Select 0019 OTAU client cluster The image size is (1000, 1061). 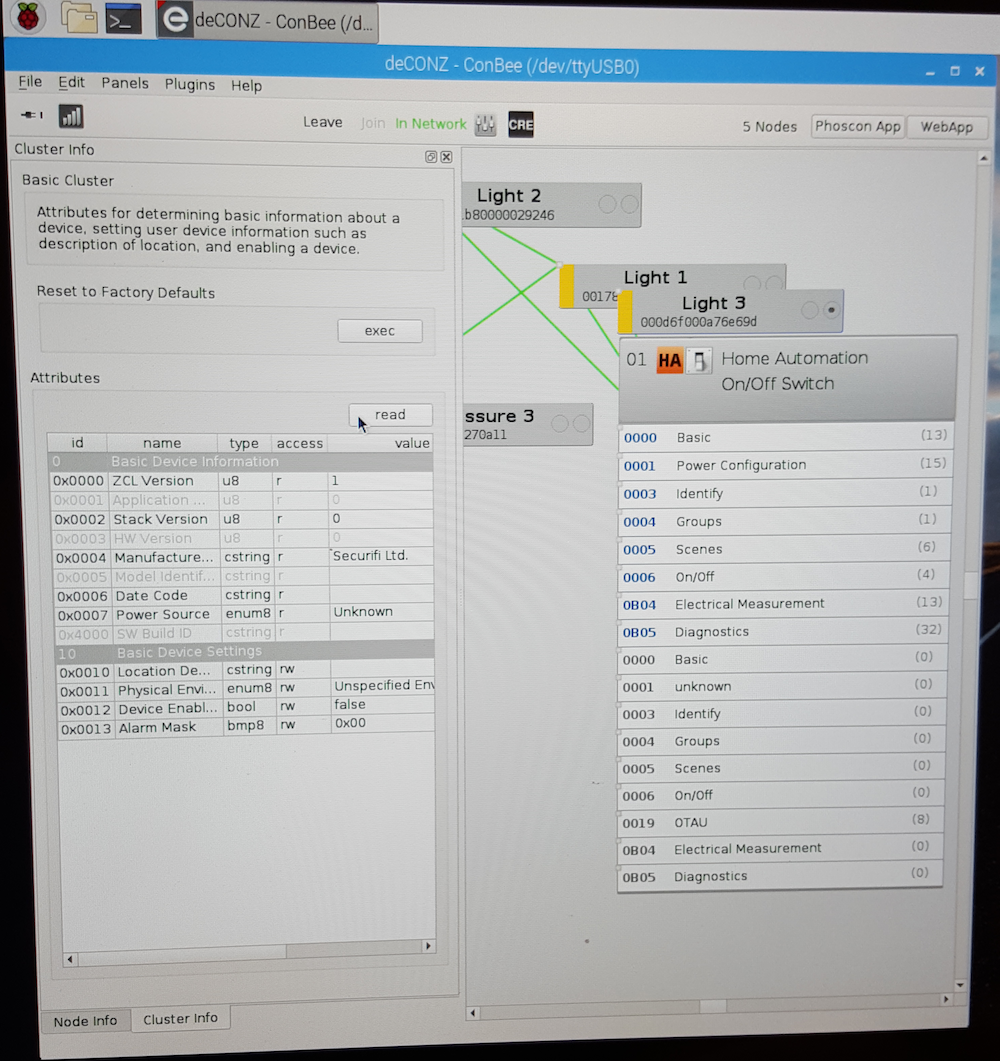click(779, 822)
